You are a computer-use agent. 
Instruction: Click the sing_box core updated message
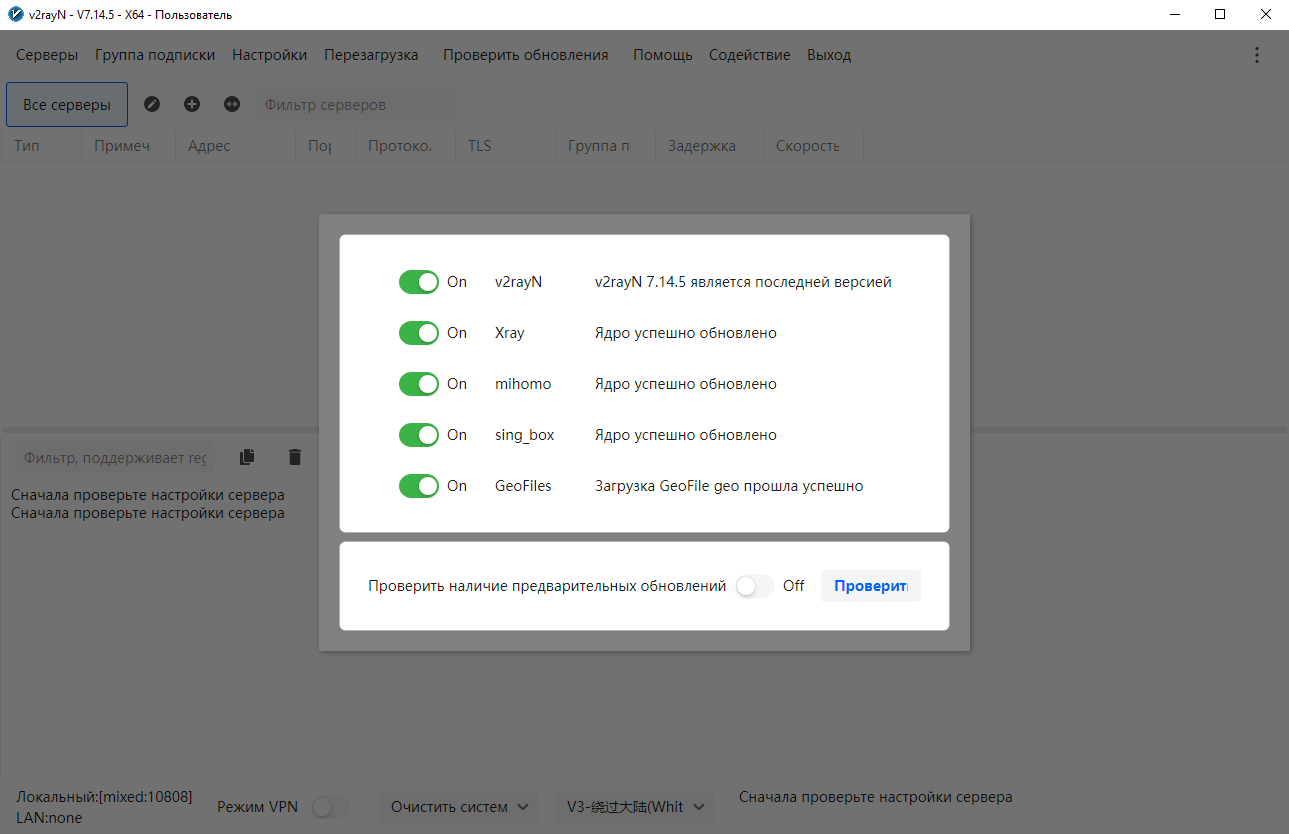coord(686,435)
